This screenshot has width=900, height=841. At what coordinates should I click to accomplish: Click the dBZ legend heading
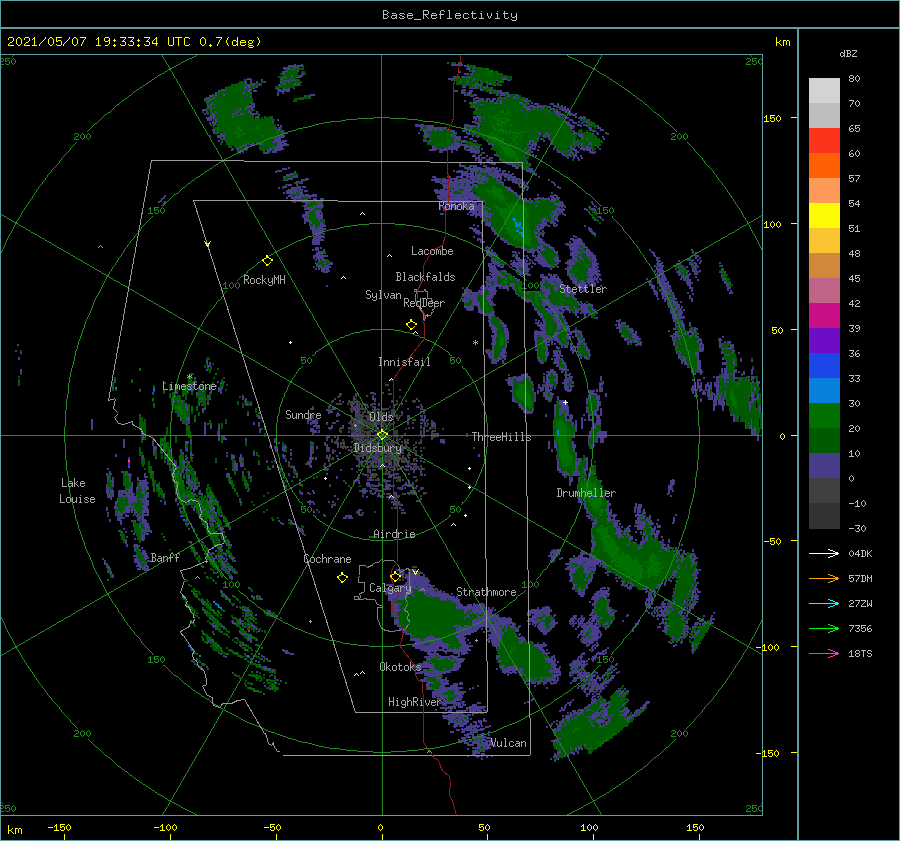tap(848, 53)
